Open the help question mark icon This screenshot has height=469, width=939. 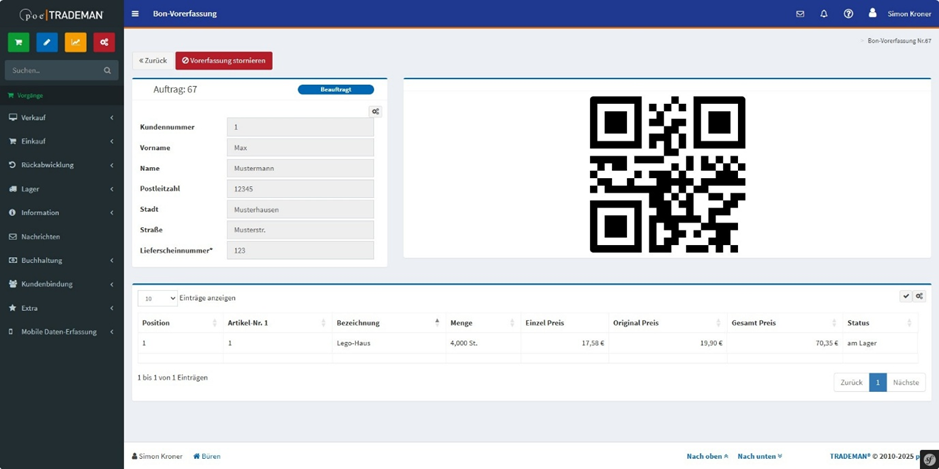tap(848, 14)
